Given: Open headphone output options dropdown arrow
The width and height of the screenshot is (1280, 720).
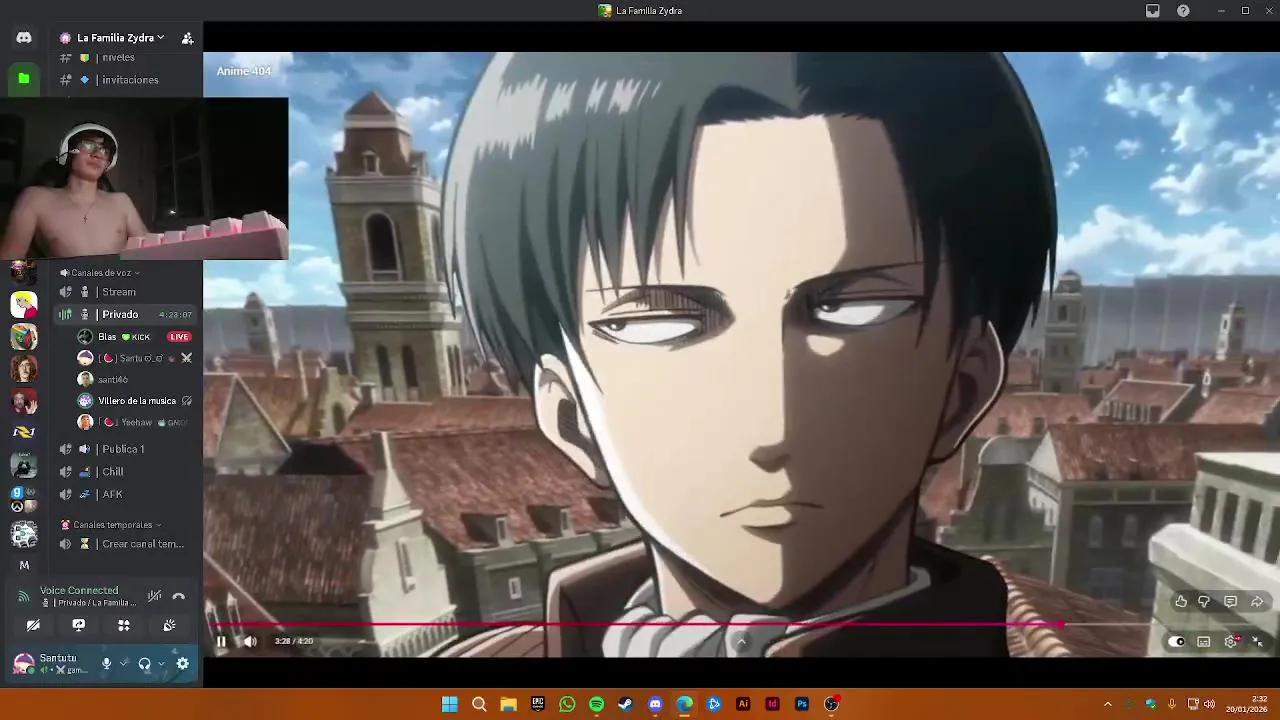Looking at the screenshot, I should [161, 663].
